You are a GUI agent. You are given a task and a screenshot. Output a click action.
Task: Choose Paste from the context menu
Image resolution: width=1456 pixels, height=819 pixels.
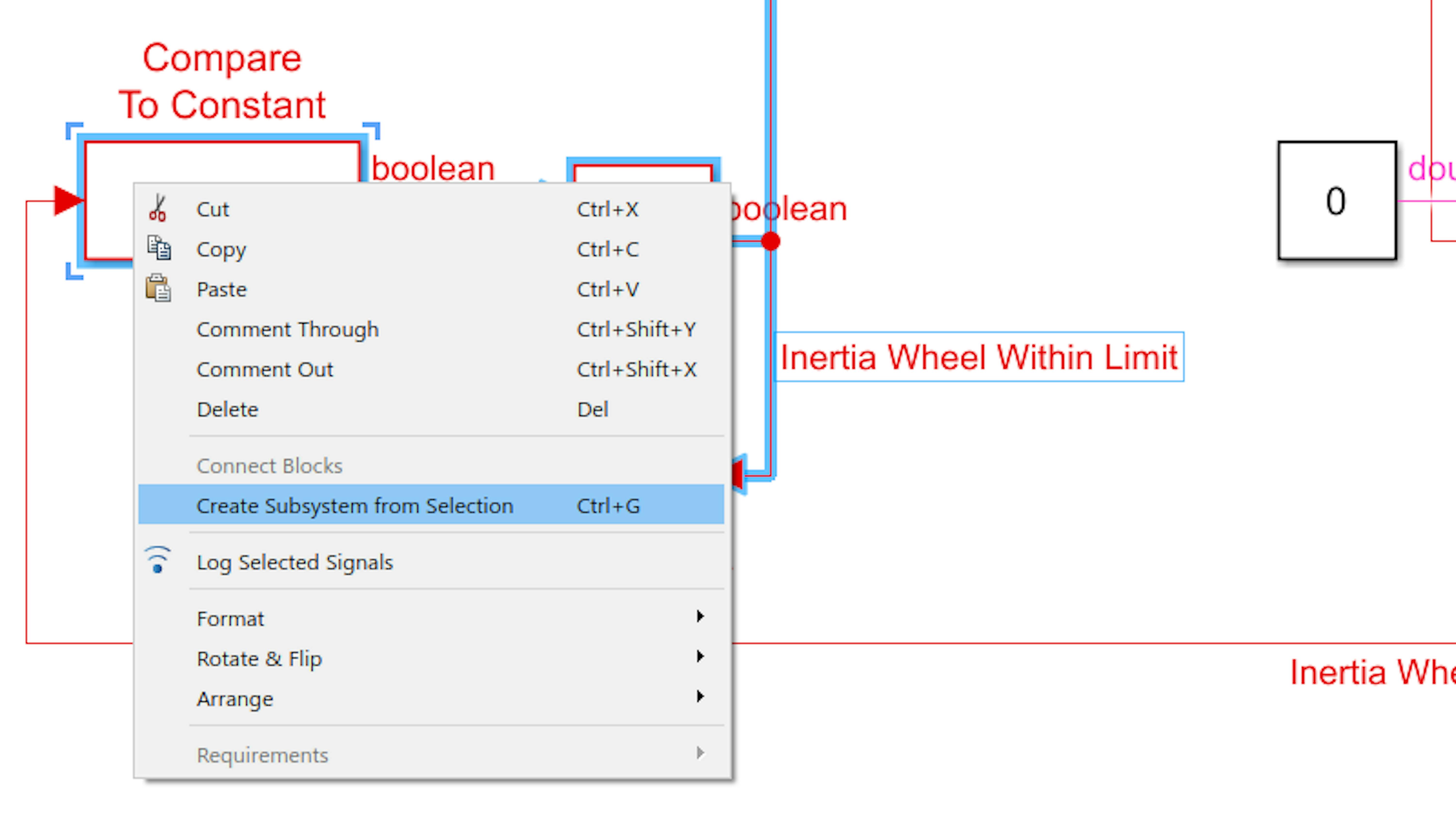[431, 290]
